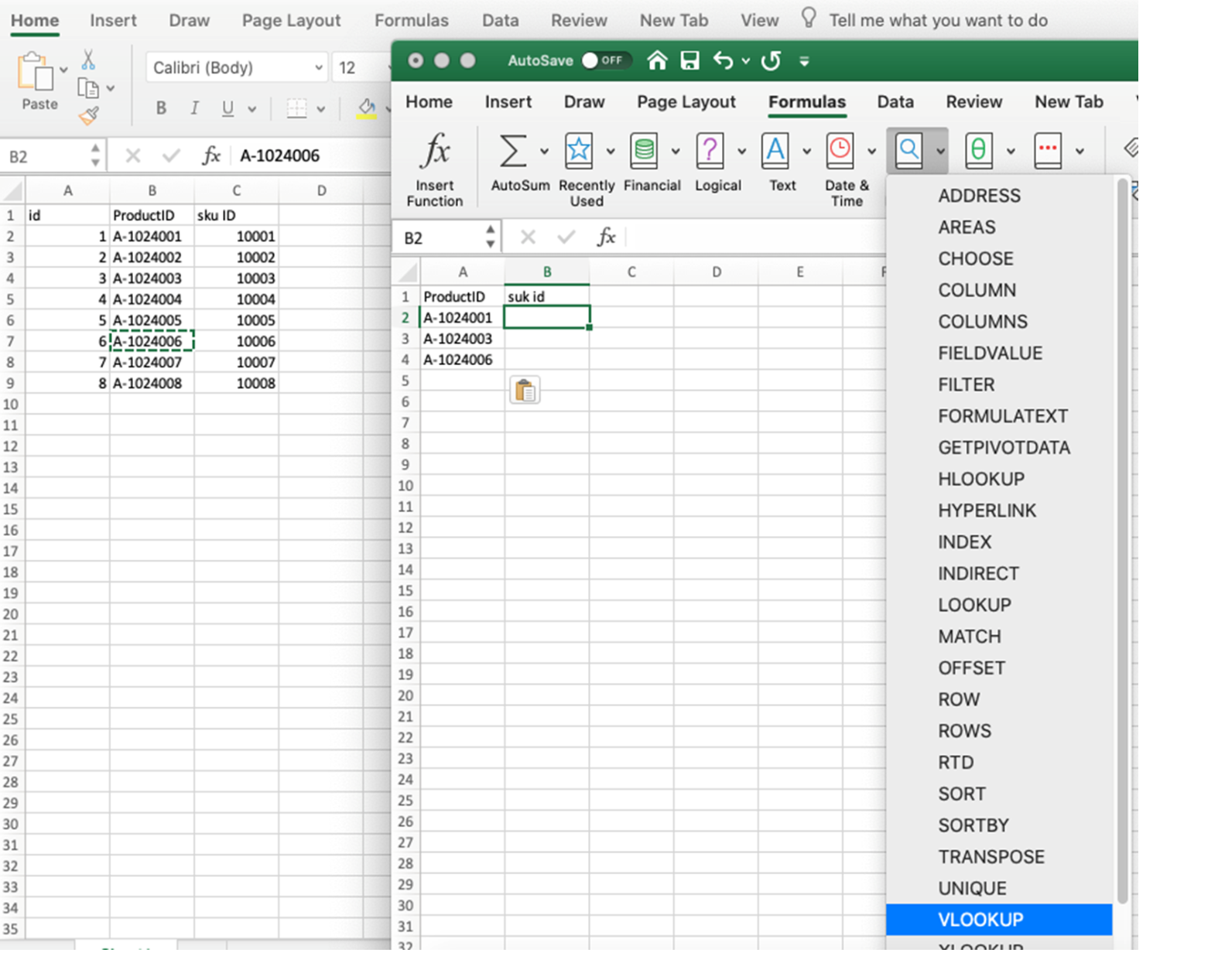Click the Fill Color bucket icon

[366, 108]
